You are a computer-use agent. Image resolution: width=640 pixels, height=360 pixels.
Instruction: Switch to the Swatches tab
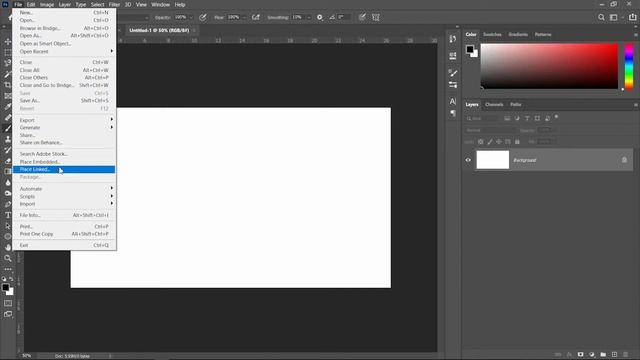[492, 34]
